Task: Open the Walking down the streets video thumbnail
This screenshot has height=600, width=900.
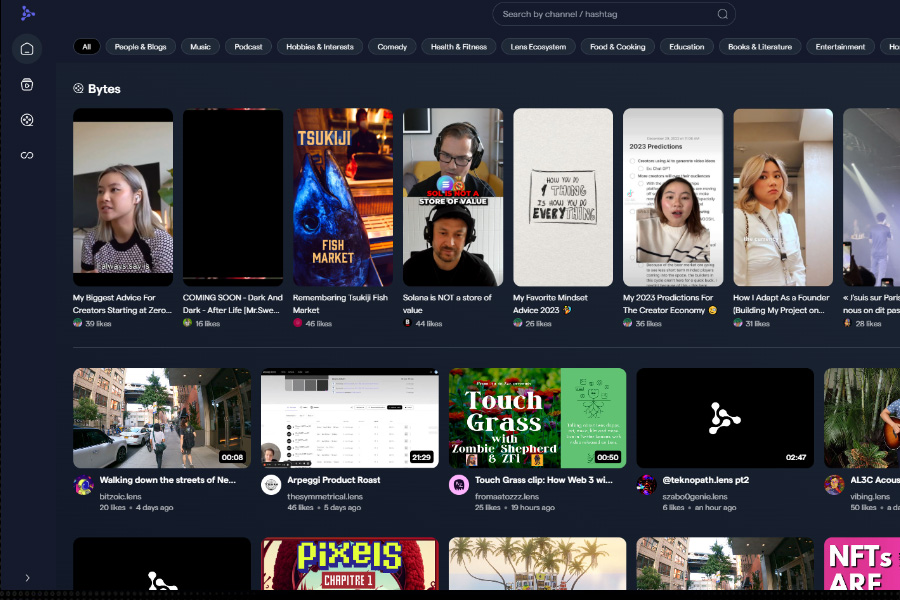Action: (x=162, y=418)
